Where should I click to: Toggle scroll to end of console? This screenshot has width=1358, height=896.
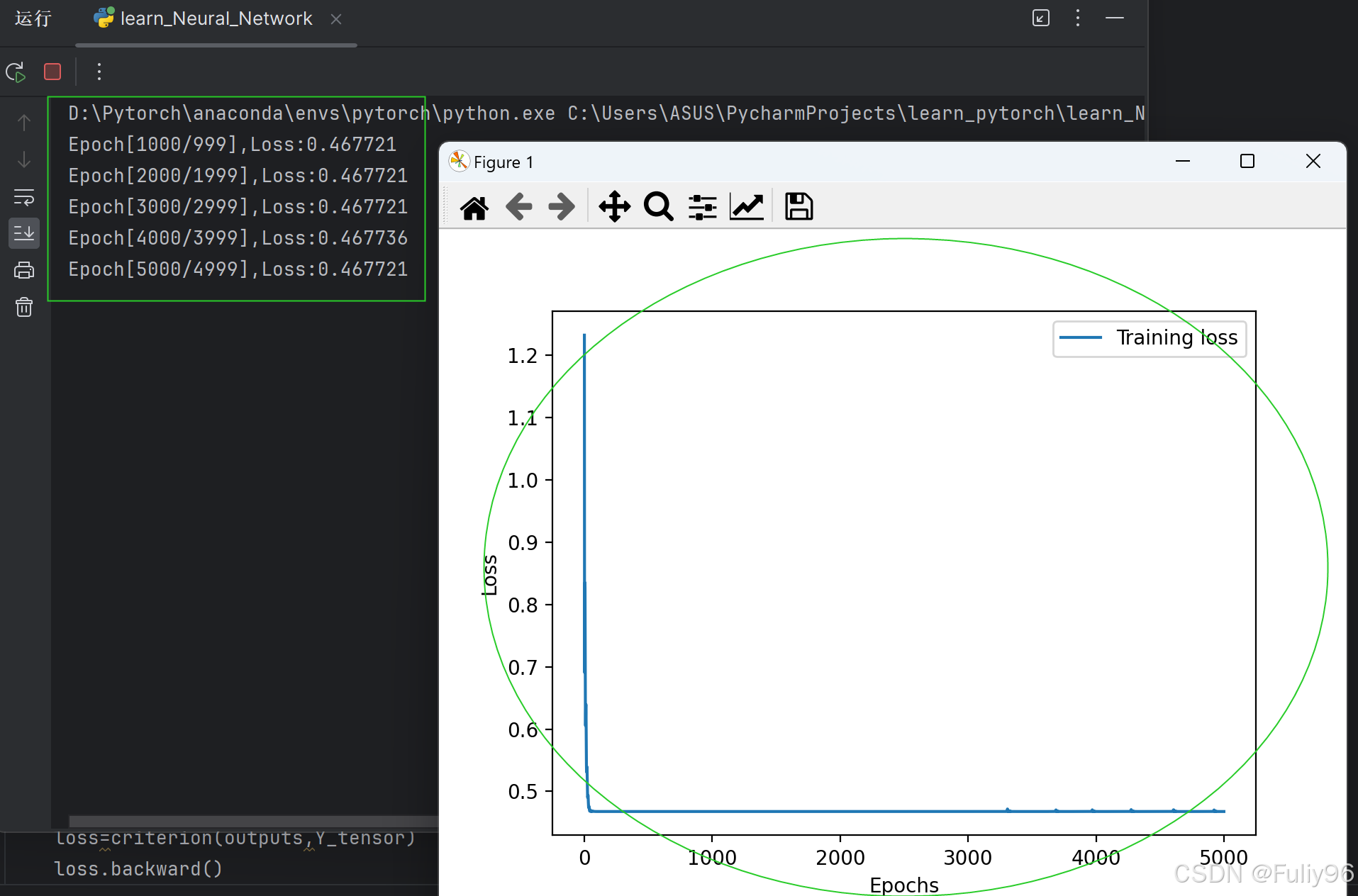pyautogui.click(x=24, y=233)
